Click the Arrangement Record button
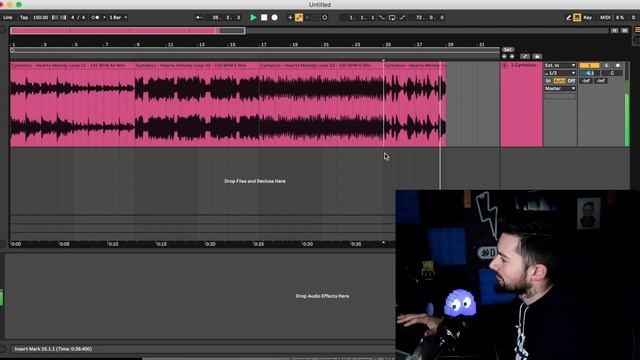This screenshot has width=640, height=360. click(x=275, y=18)
